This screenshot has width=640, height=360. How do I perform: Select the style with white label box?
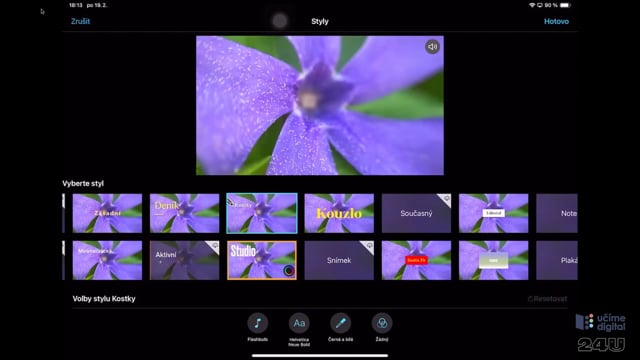[x=493, y=213]
